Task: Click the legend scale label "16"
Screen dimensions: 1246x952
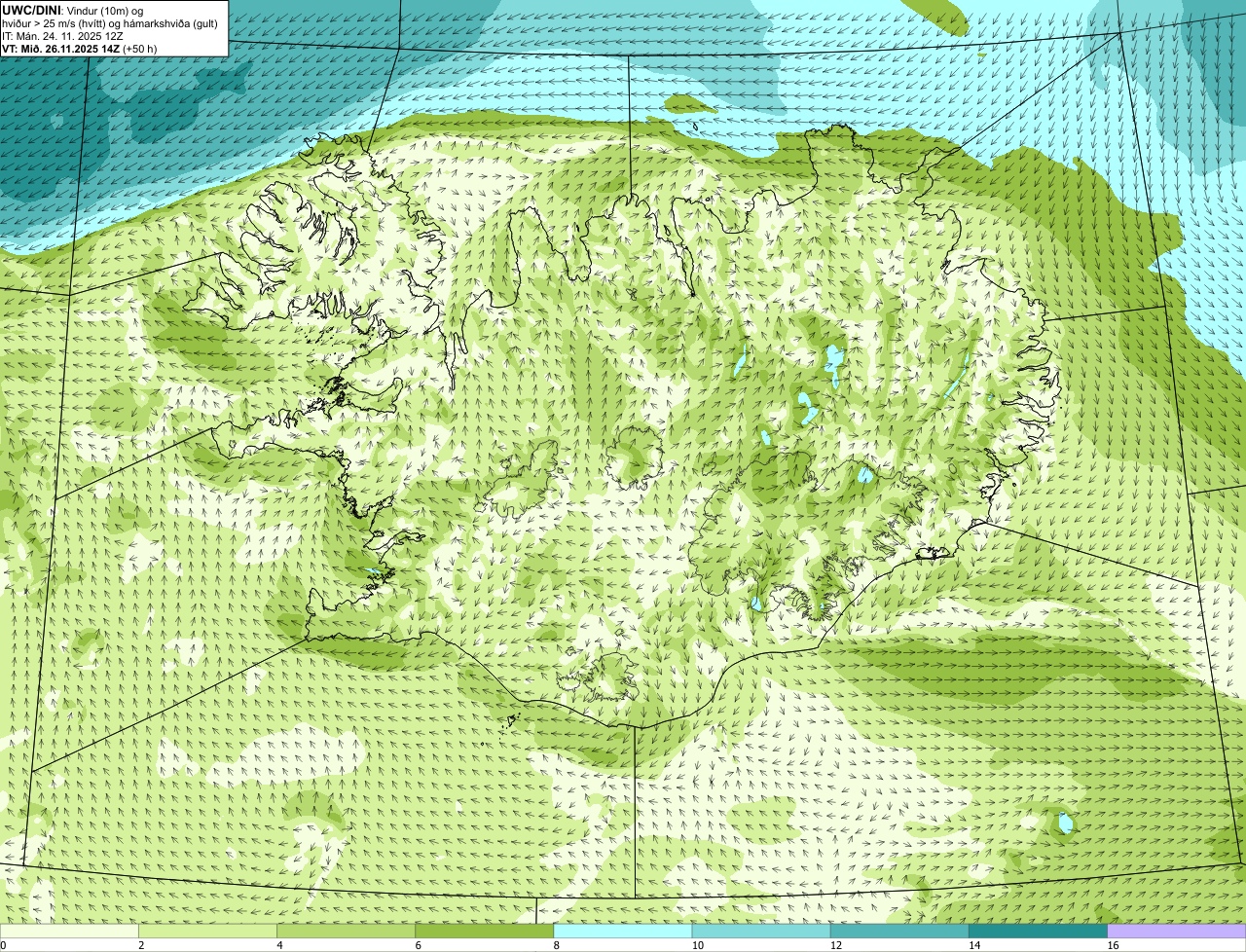Action: (1113, 945)
